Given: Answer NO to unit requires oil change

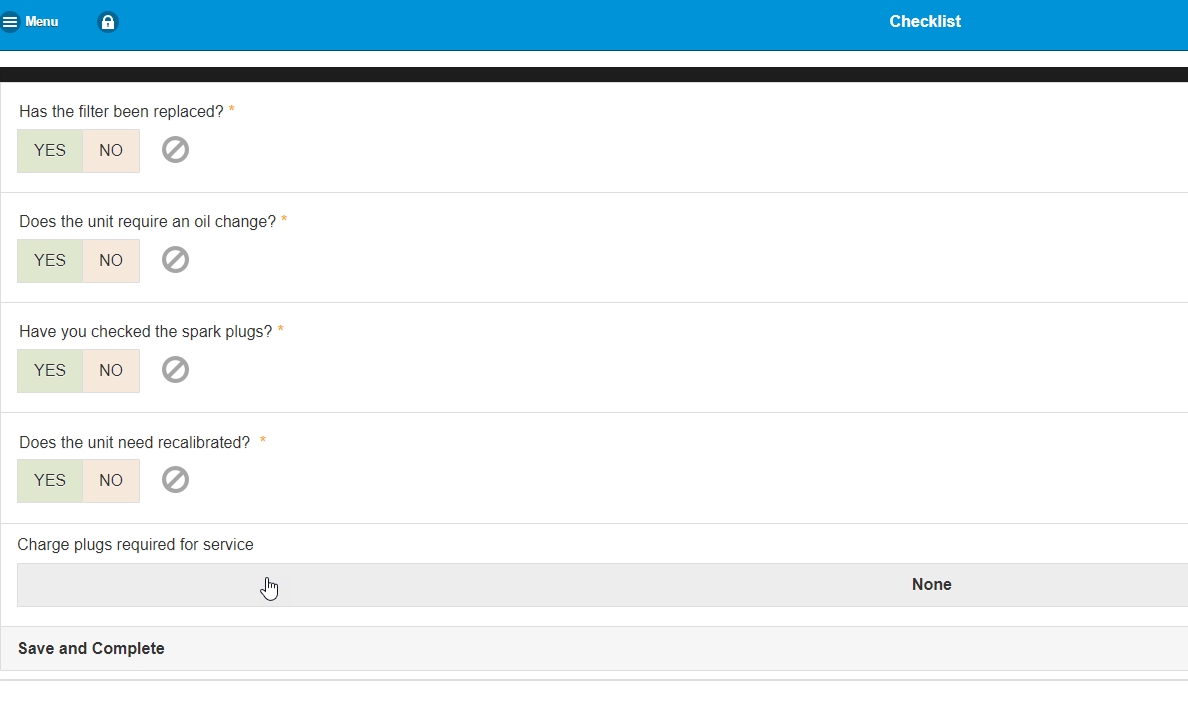Looking at the screenshot, I should tap(111, 261).
